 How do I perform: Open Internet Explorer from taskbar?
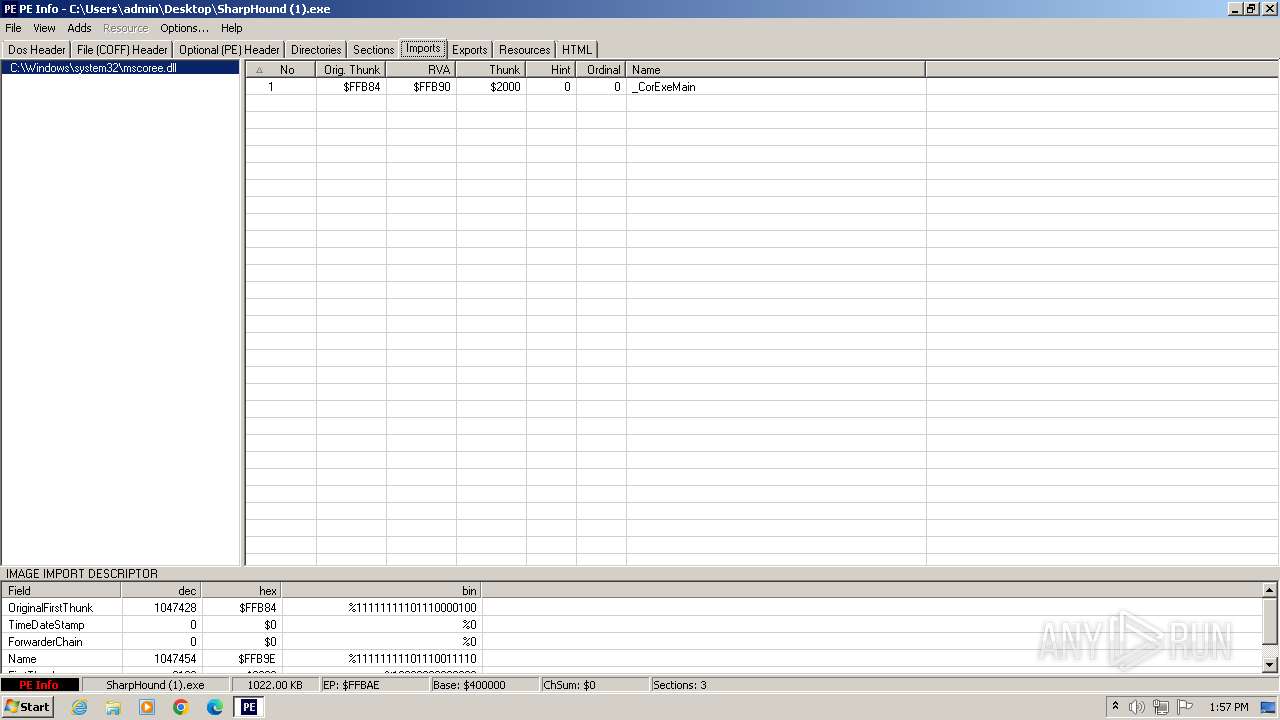(79, 707)
